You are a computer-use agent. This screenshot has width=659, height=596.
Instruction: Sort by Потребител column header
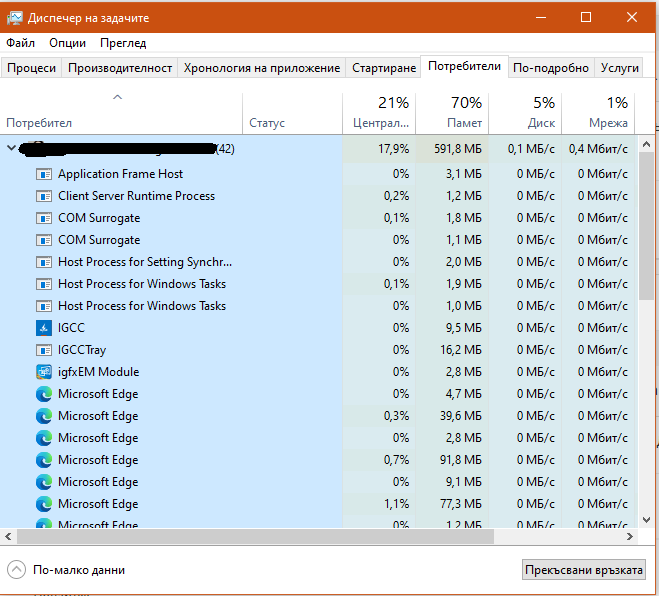point(39,123)
